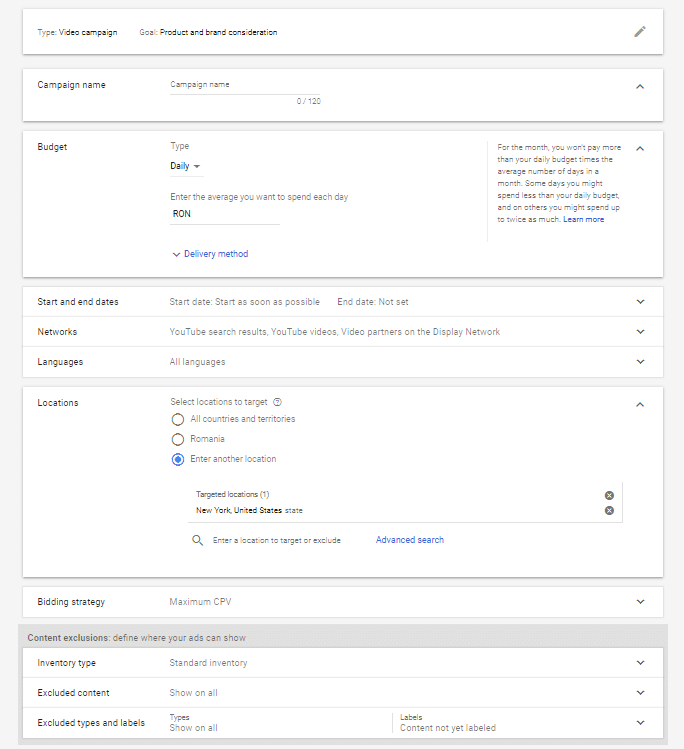Screen dimensions: 684x749
Task: Click the Goal: Product and brand consideration text
Action: tap(208, 32)
